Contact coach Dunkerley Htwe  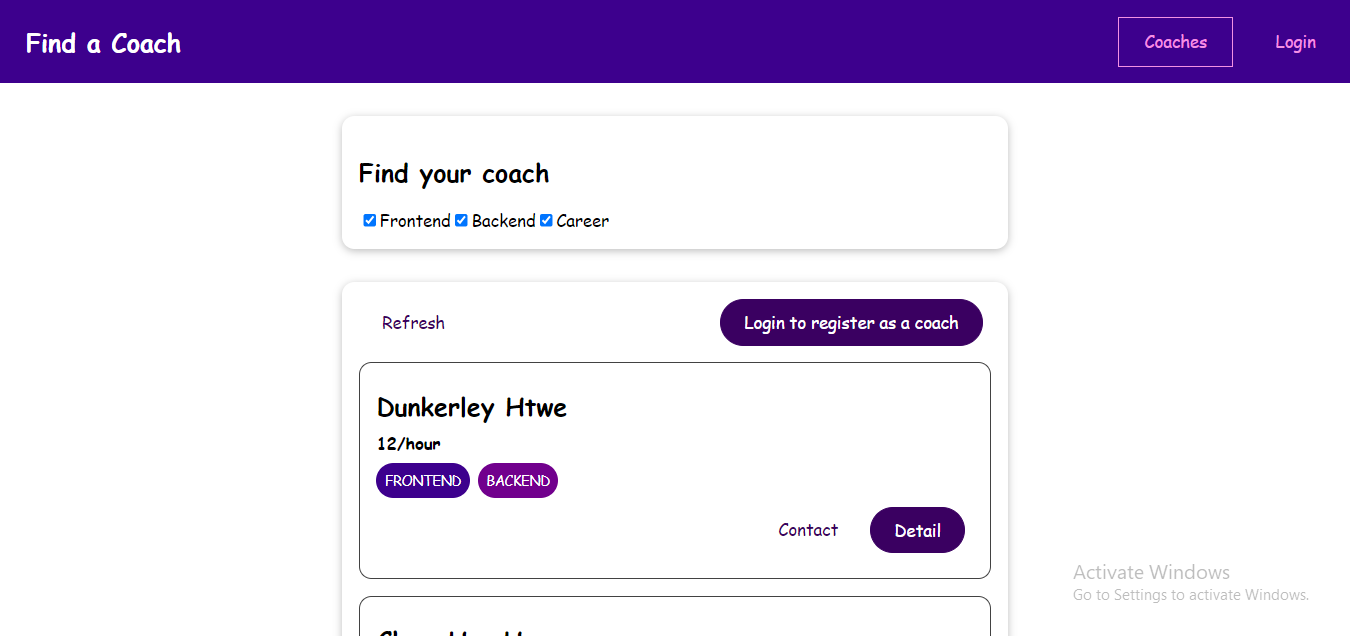[x=808, y=530]
